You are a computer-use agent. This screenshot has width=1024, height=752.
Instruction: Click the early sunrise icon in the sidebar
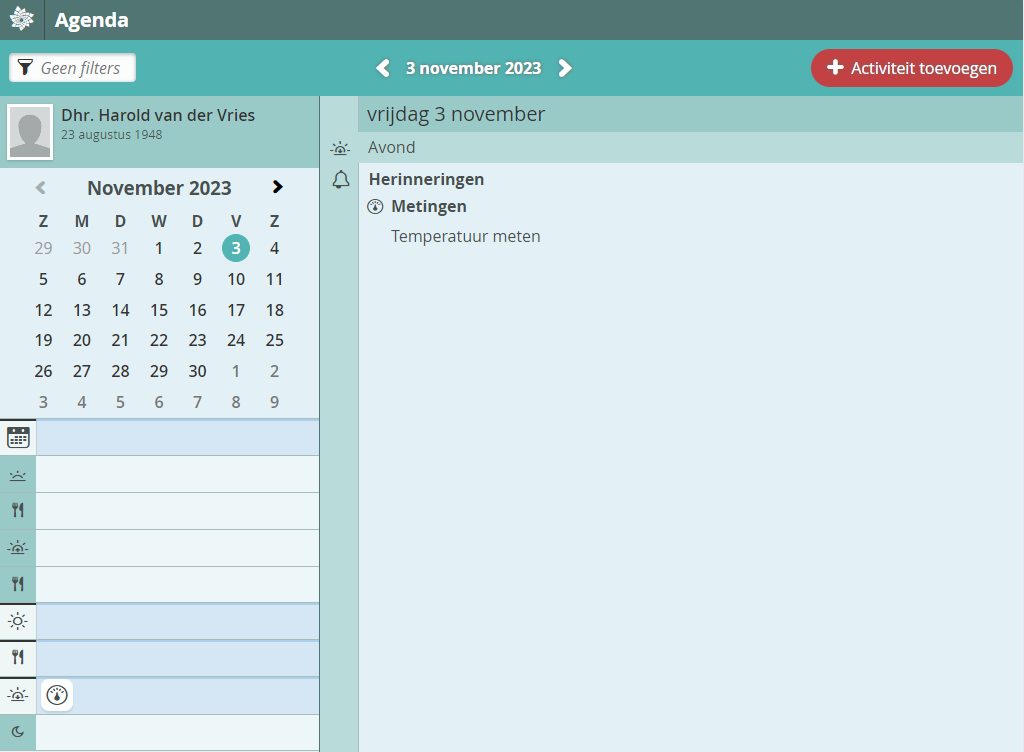pos(18,475)
